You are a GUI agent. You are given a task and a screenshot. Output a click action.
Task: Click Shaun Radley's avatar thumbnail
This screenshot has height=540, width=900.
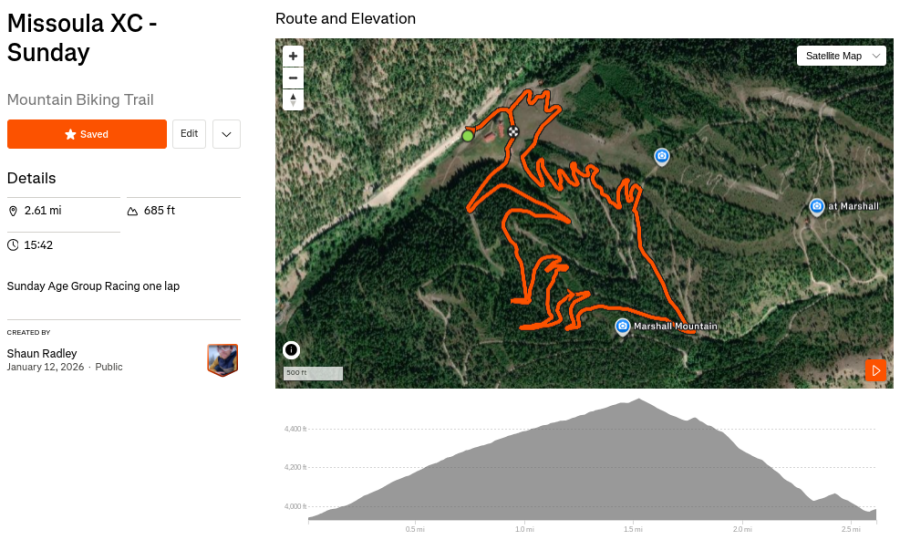tap(222, 360)
